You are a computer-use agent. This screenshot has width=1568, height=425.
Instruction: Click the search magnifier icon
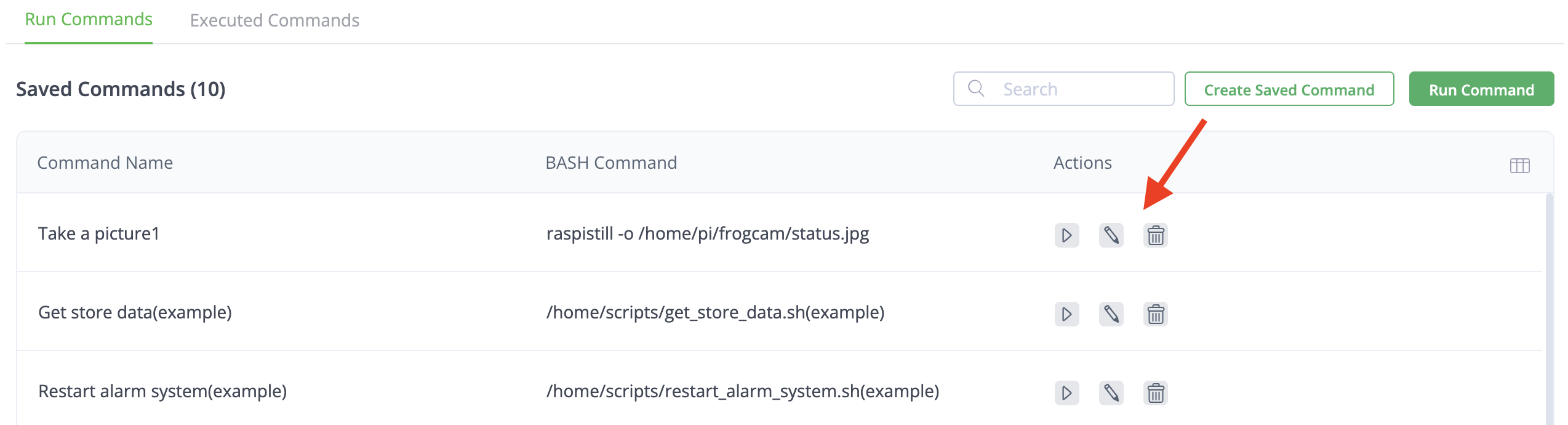[976, 89]
